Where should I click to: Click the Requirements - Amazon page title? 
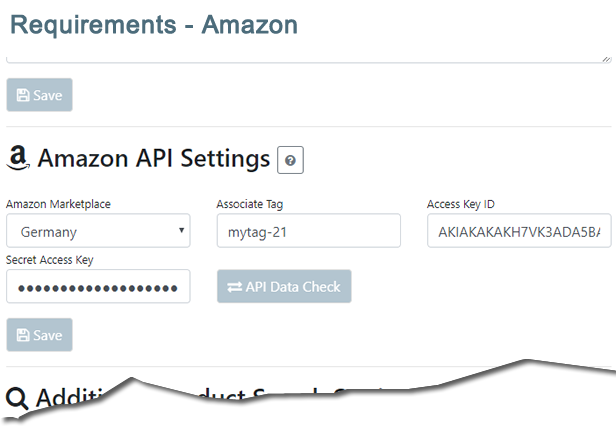(x=154, y=25)
